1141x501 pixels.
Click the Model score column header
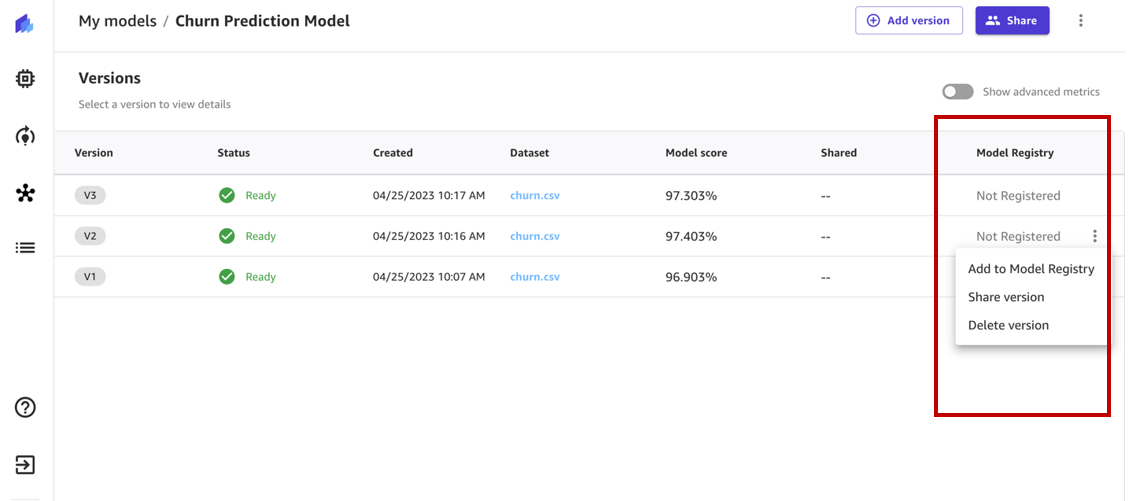pos(696,153)
